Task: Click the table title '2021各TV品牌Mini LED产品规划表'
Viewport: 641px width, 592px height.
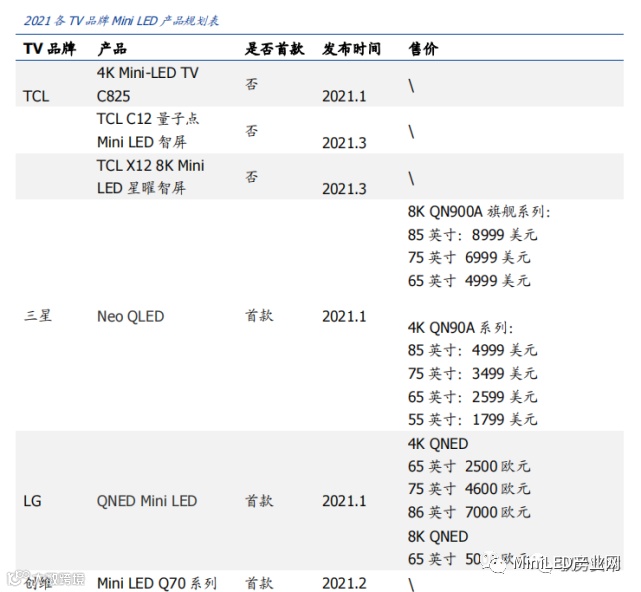Action: [121, 20]
